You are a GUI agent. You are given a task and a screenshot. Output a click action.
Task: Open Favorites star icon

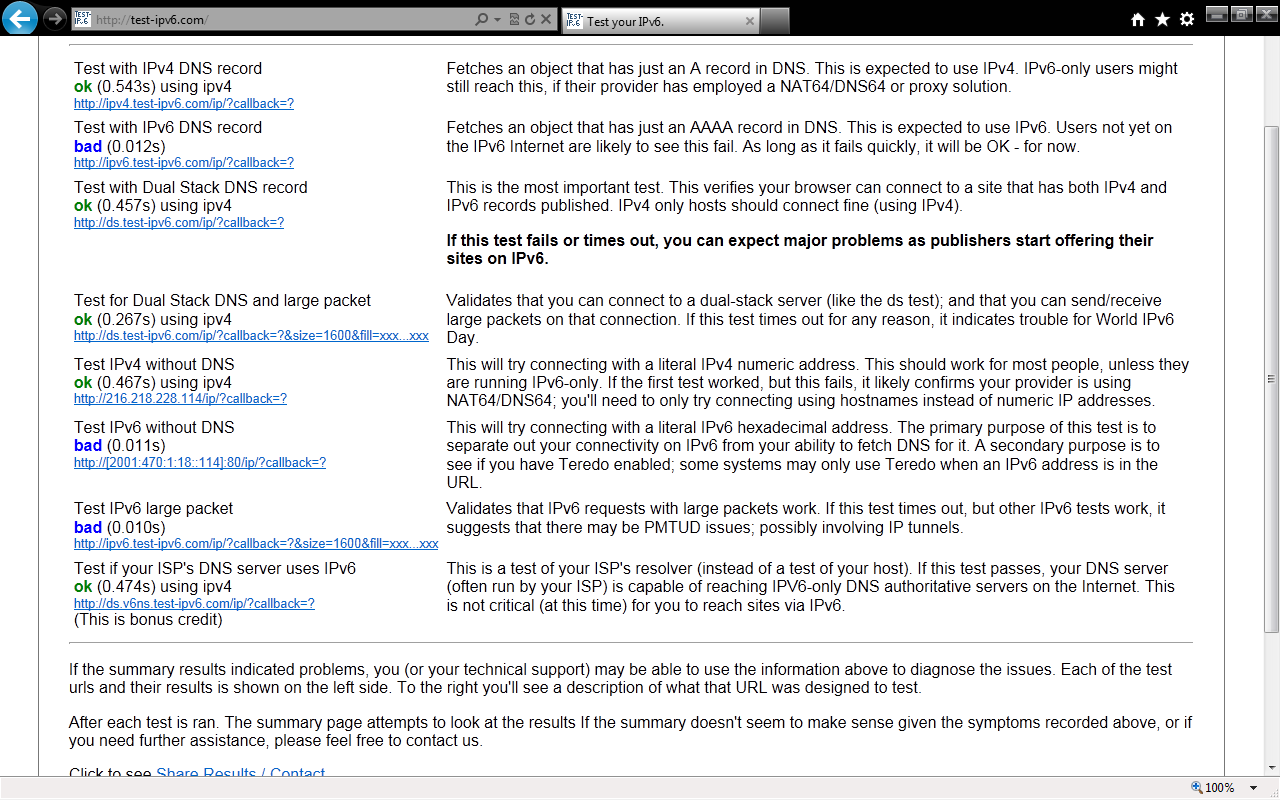coord(1162,20)
